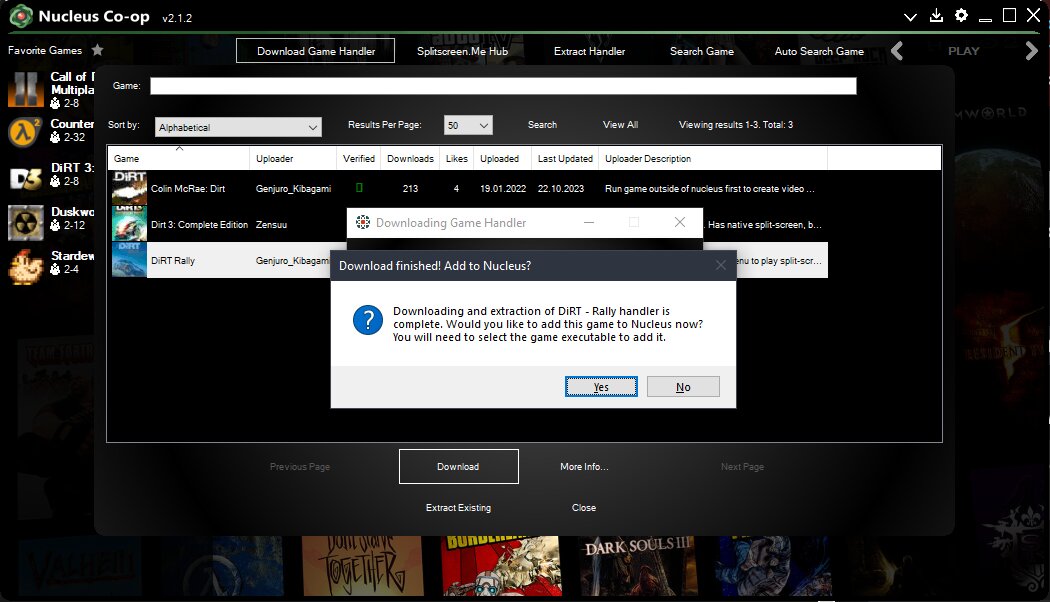Image resolution: width=1050 pixels, height=602 pixels.
Task: Click the download arrow icon in title bar
Action: [x=936, y=15]
